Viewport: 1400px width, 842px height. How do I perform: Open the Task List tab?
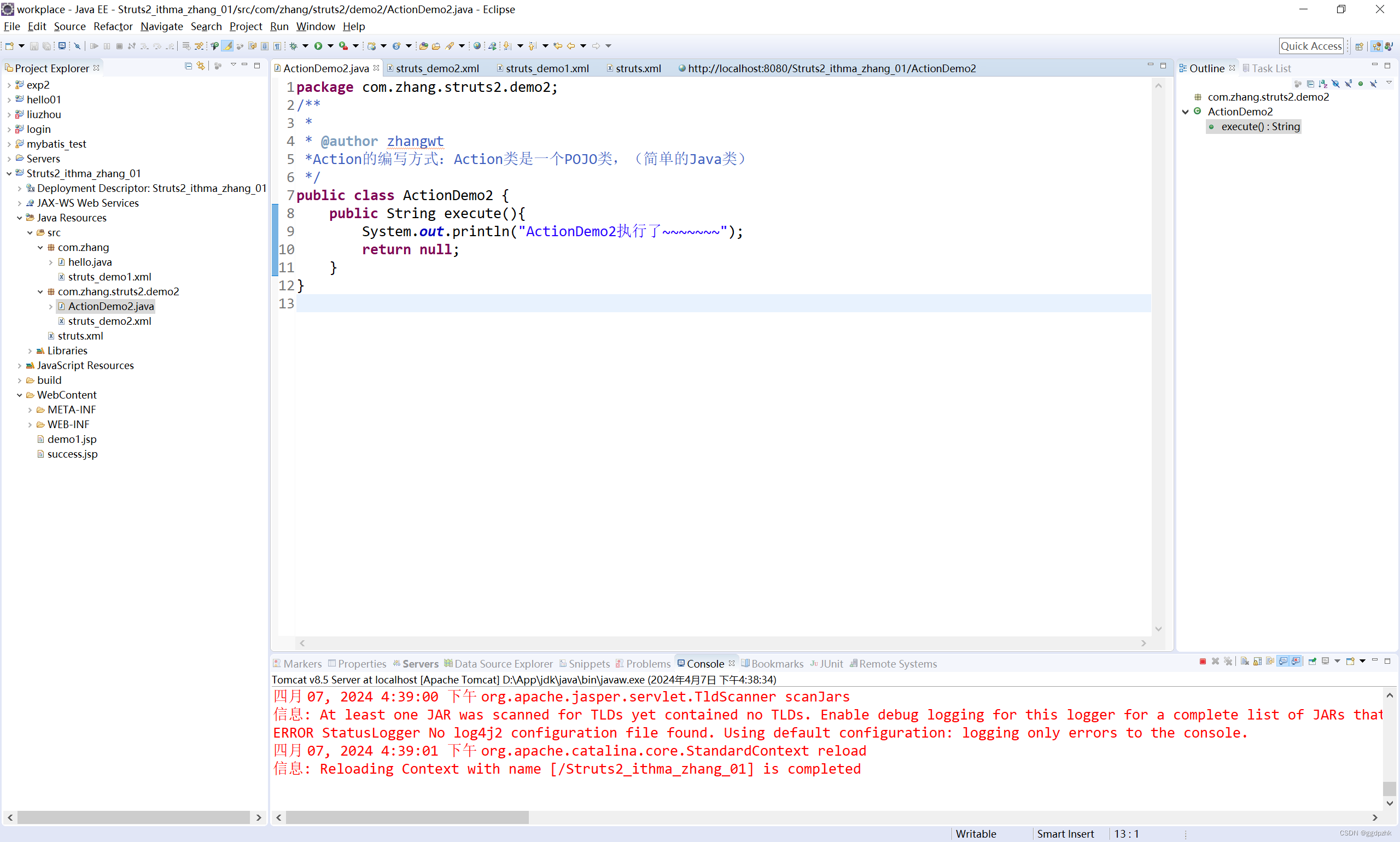coord(1266,68)
